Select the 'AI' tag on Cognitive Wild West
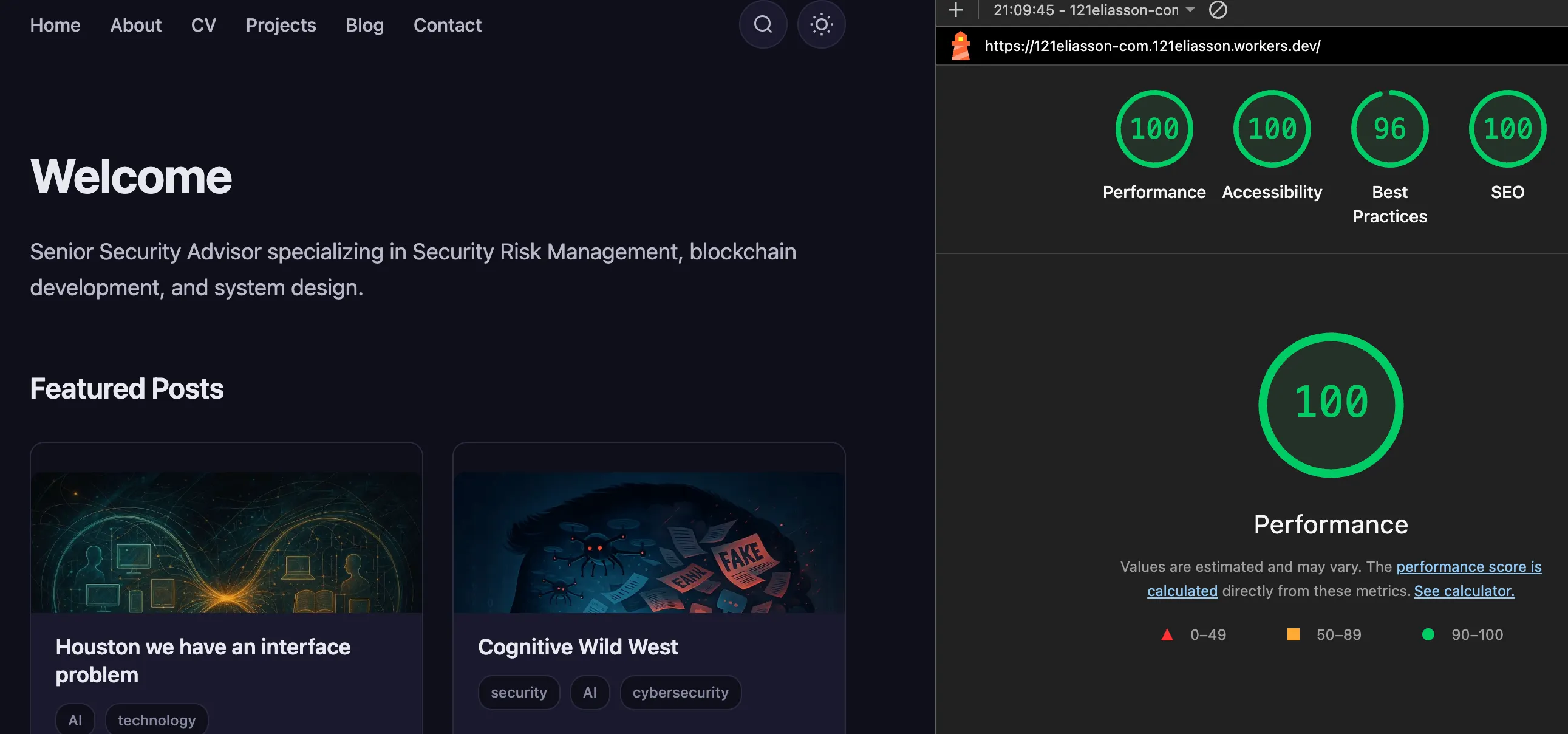1568x734 pixels. click(x=589, y=692)
